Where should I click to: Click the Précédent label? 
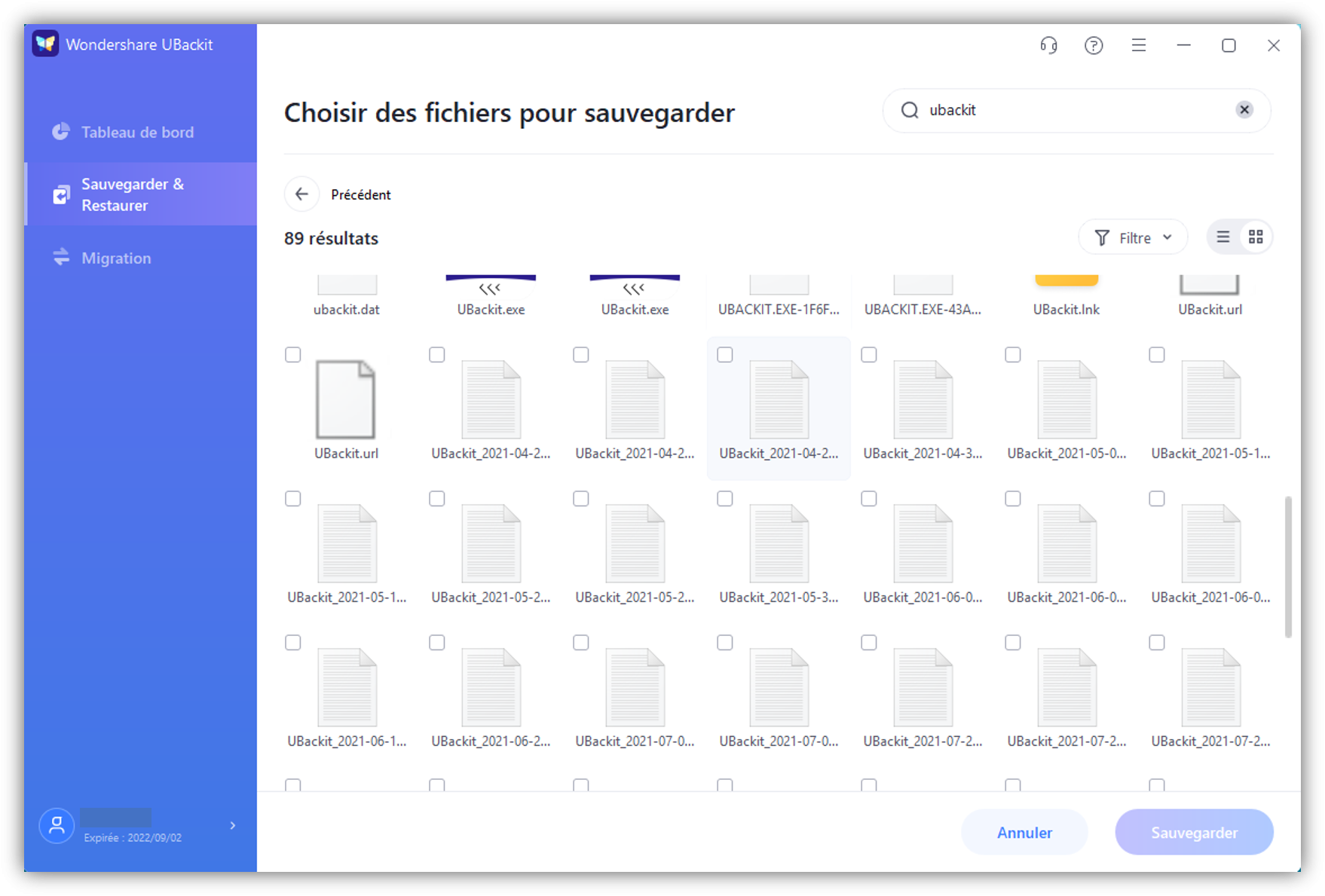pyautogui.click(x=361, y=194)
